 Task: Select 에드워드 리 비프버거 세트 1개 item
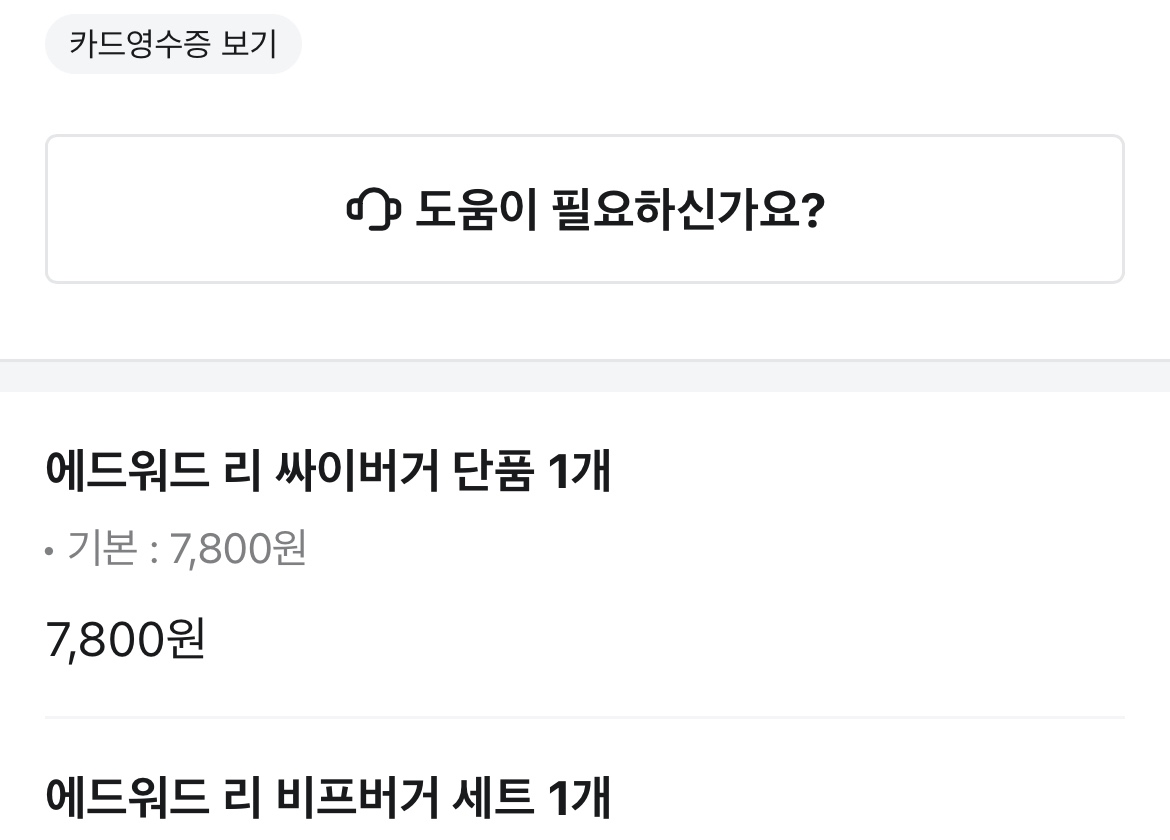pyautogui.click(x=328, y=797)
